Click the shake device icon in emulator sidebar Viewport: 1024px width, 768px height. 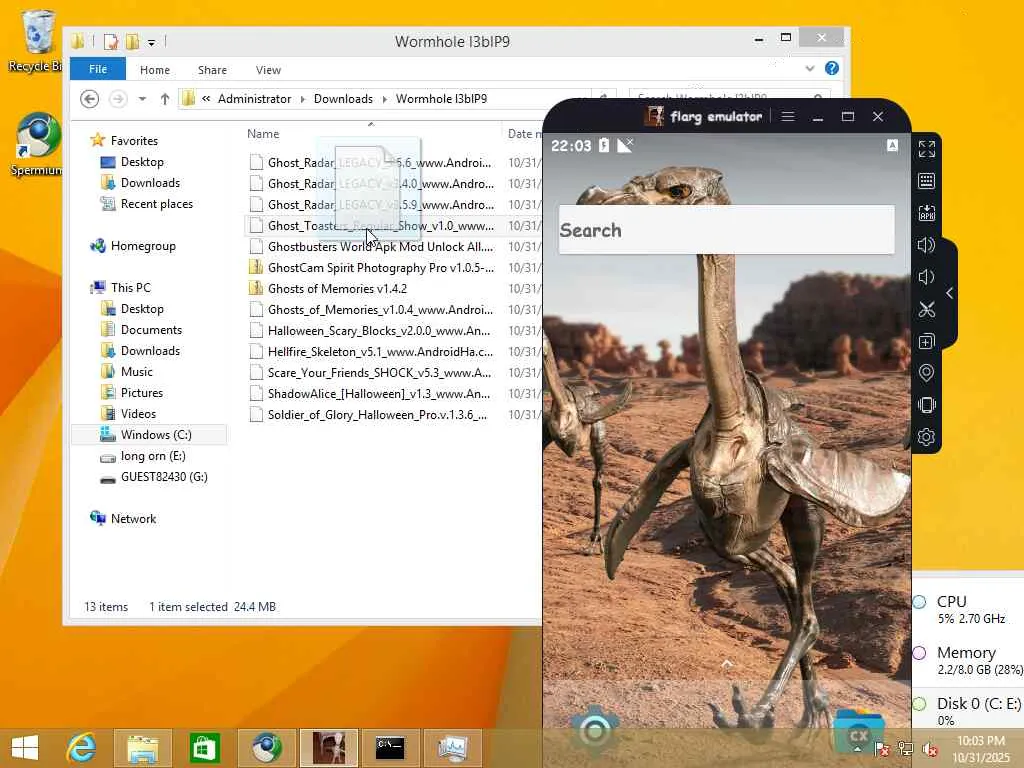coord(926,405)
